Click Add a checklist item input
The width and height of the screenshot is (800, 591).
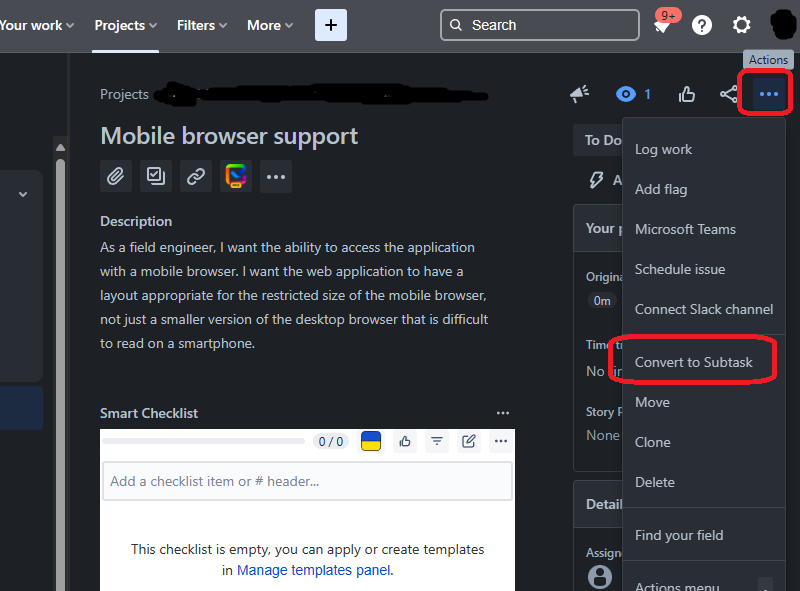pyautogui.click(x=307, y=481)
